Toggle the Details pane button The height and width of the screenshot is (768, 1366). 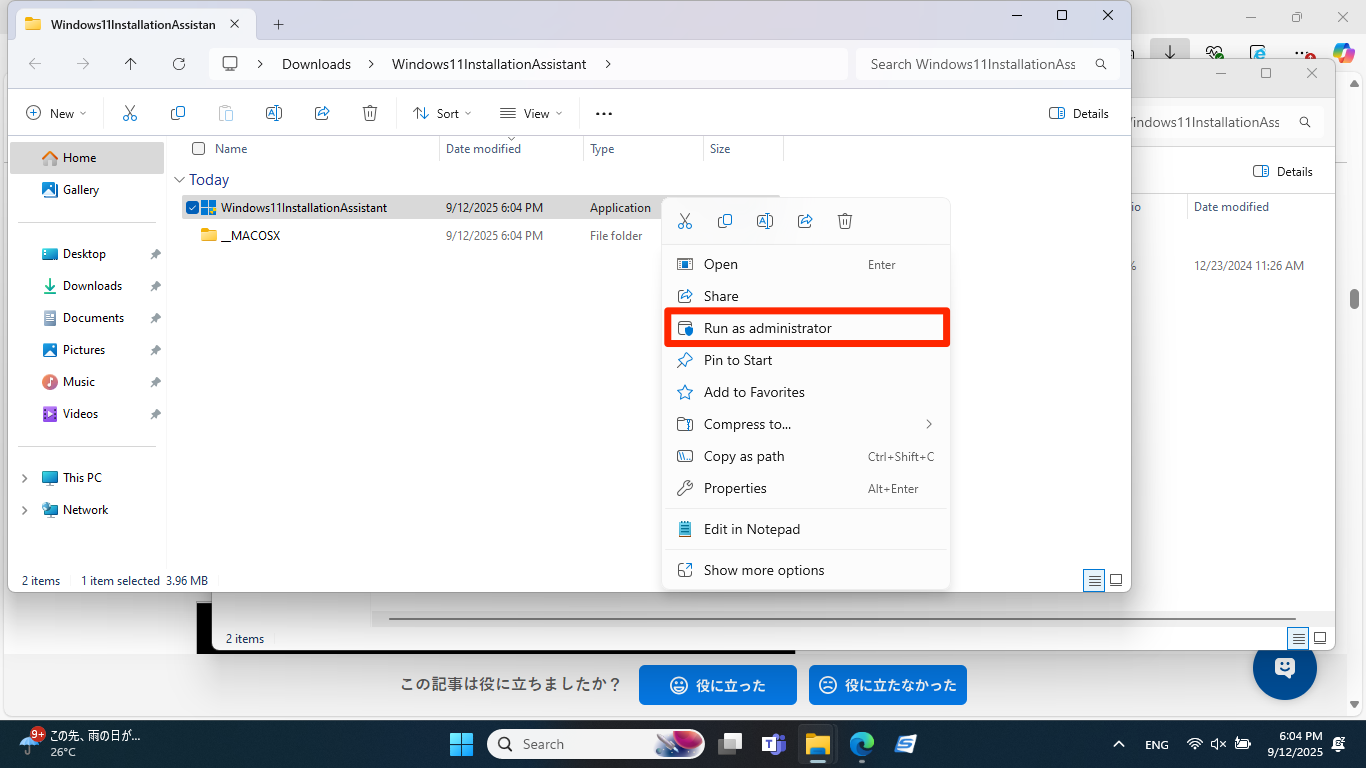(1079, 114)
